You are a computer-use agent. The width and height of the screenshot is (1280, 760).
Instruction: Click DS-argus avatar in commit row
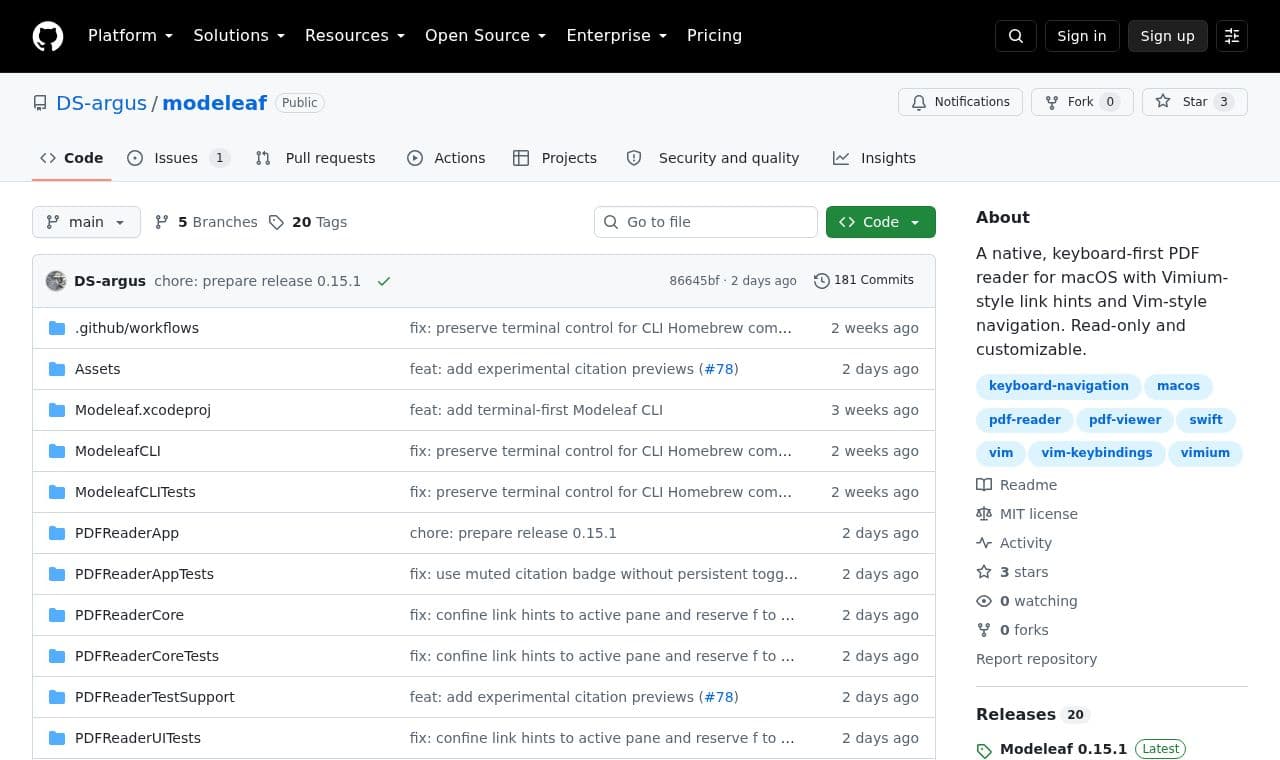point(56,281)
